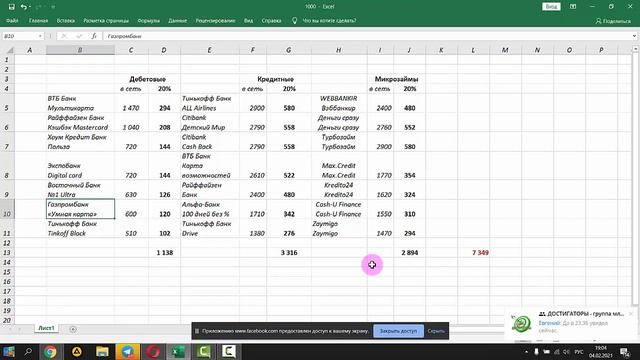Viewport: 640px width, 360px height.
Task: Open the Action Center notifications icon
Action: 624,351
